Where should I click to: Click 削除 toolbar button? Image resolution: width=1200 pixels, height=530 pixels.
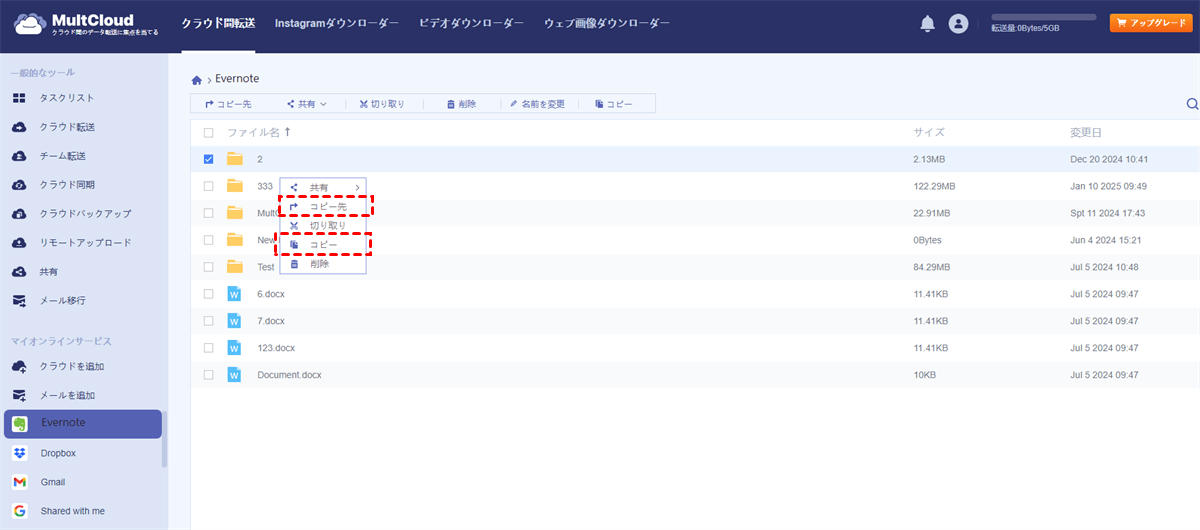(461, 104)
